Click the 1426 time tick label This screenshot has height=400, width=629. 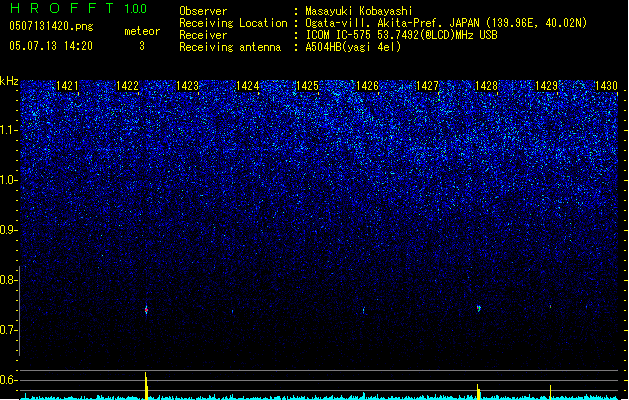pyautogui.click(x=367, y=86)
